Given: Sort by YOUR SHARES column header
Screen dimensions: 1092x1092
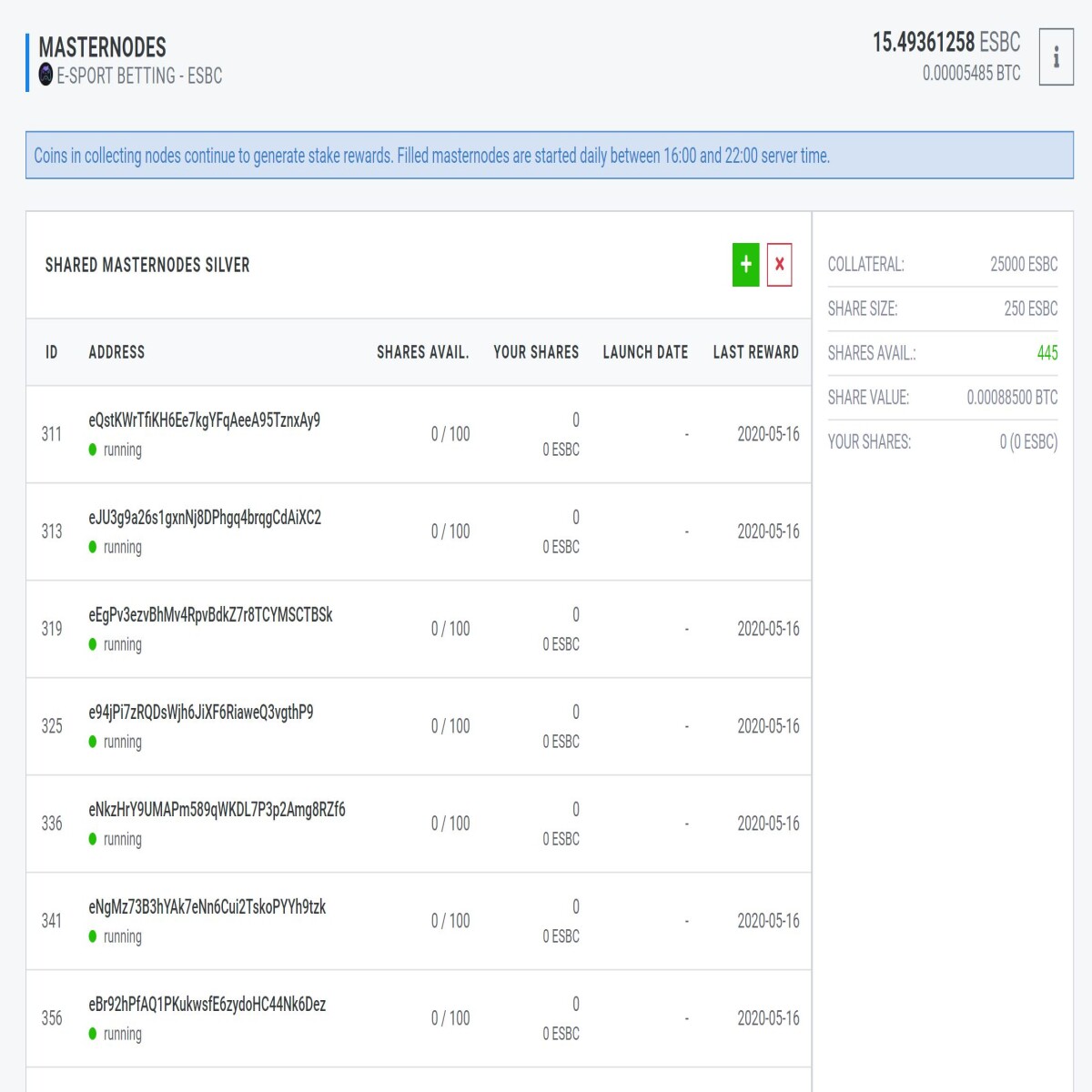Looking at the screenshot, I should point(536,352).
